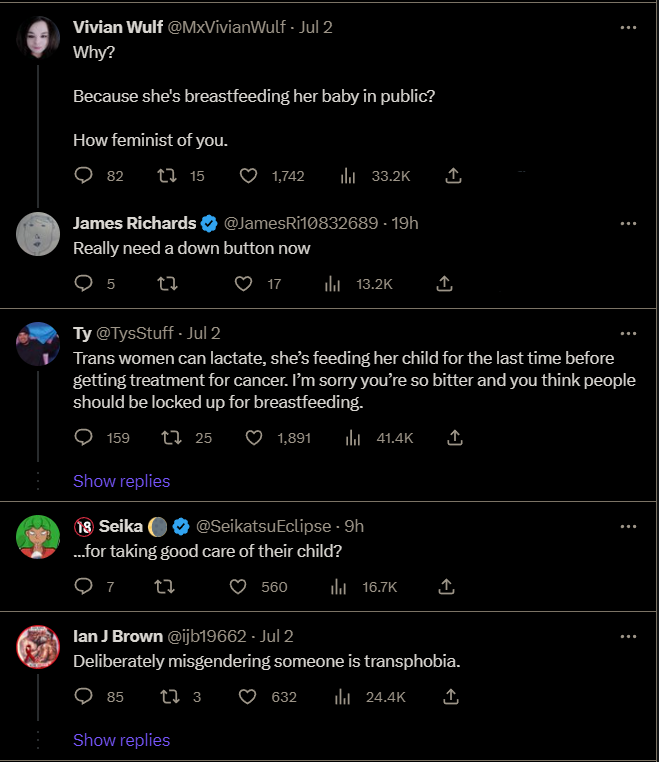659x762 pixels.
Task: Show replies under Ty's tweet
Action: coord(121,481)
